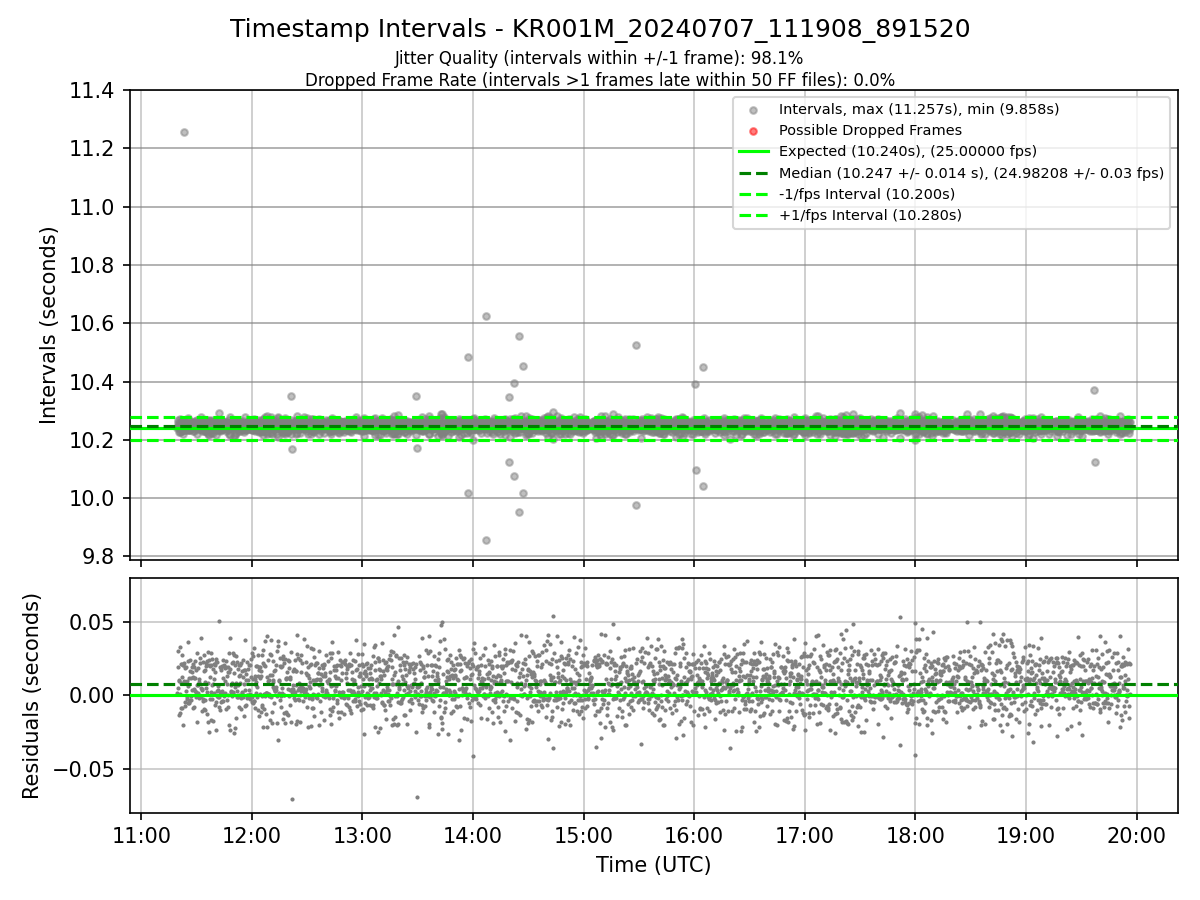Click legend entry 'Intervals, max (11.257s), min (9.858s)'

pos(919,109)
